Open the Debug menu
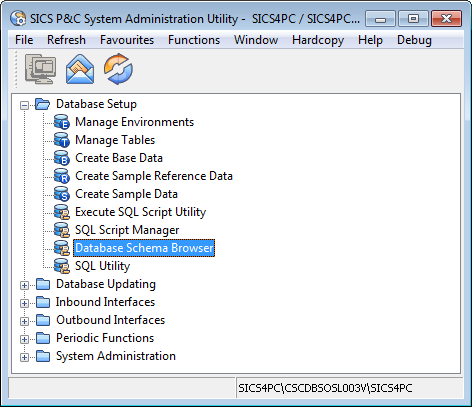Screen dimensions: 472x407 coord(414,40)
